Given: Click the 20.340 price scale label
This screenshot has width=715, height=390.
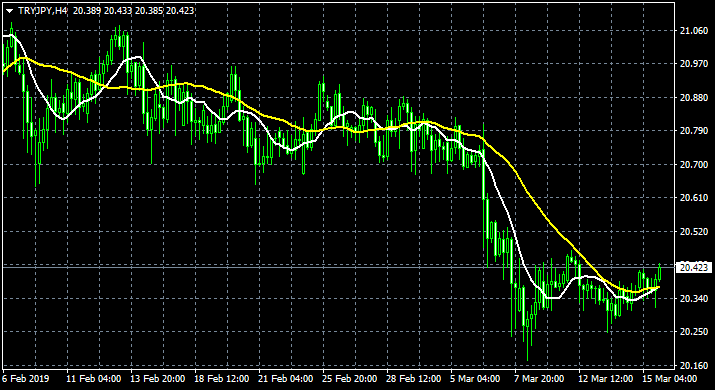Looking at the screenshot, I should pyautogui.click(x=694, y=298).
